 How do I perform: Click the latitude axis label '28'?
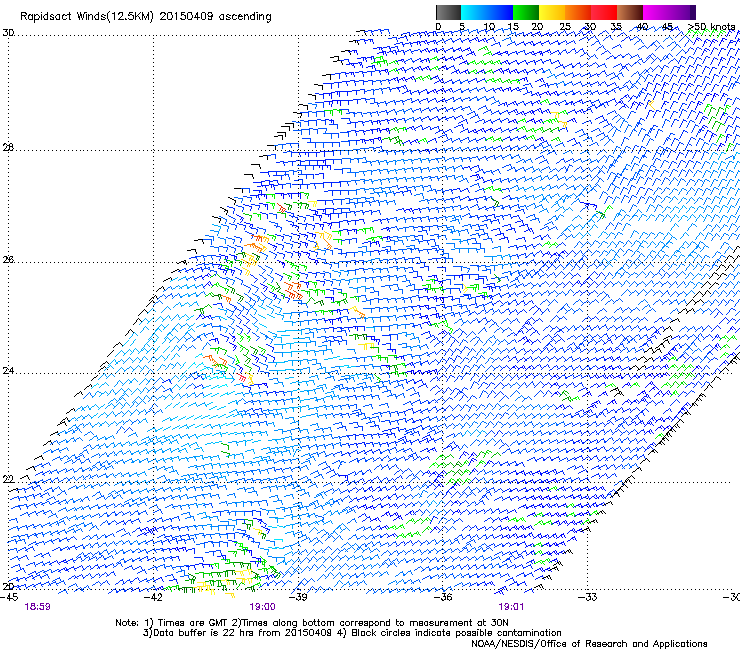click(x=8, y=147)
